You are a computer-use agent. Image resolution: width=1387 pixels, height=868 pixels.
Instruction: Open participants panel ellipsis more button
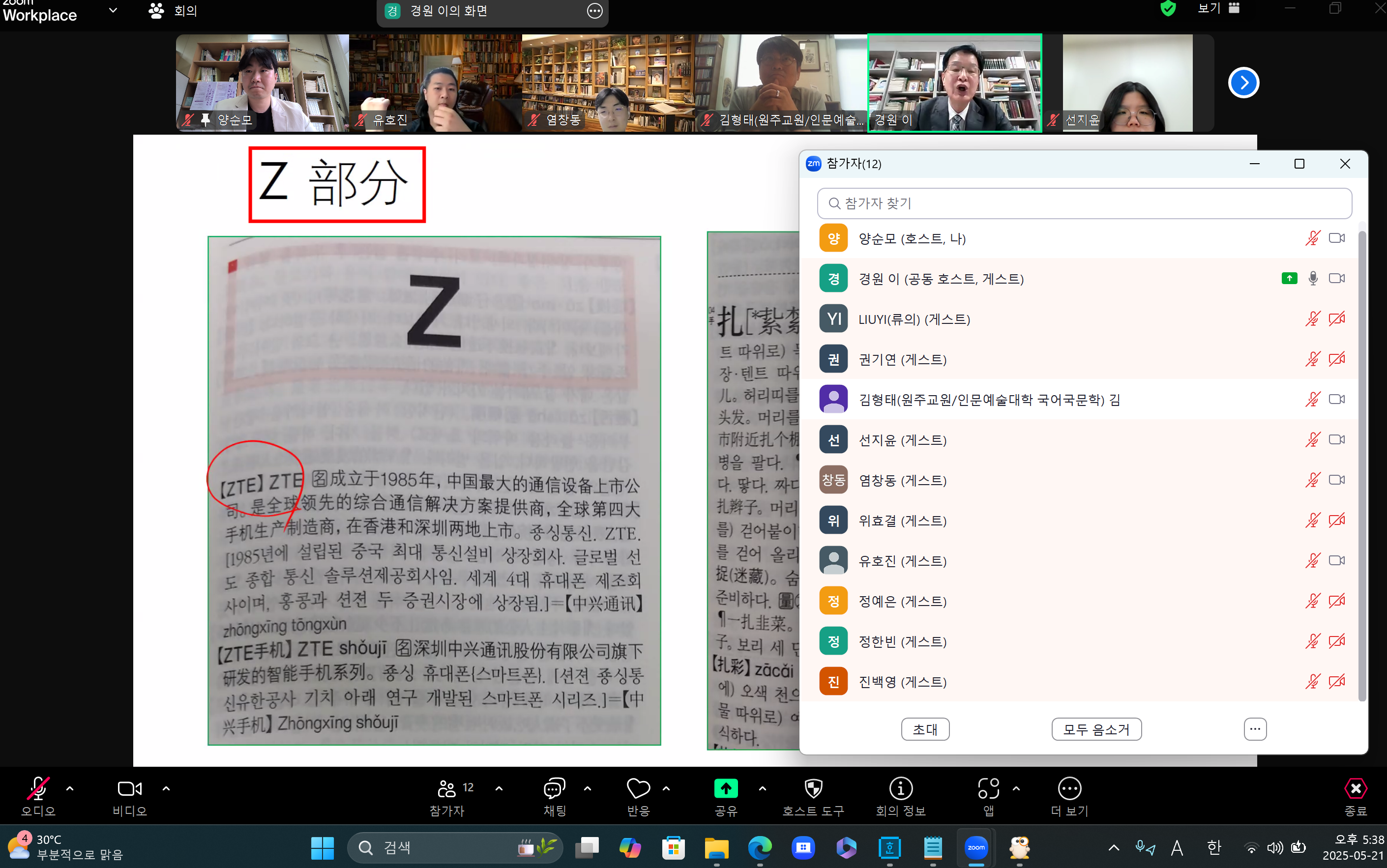click(1255, 729)
